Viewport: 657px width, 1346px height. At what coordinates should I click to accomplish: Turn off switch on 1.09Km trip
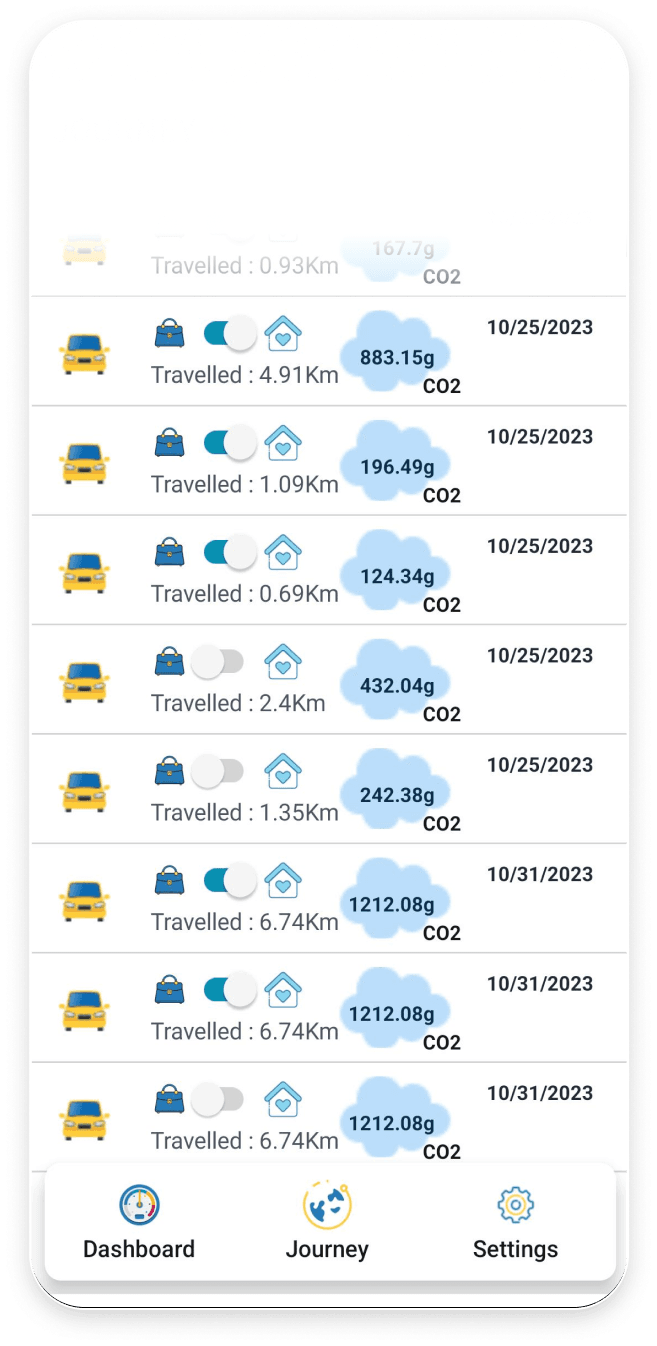coord(229,443)
